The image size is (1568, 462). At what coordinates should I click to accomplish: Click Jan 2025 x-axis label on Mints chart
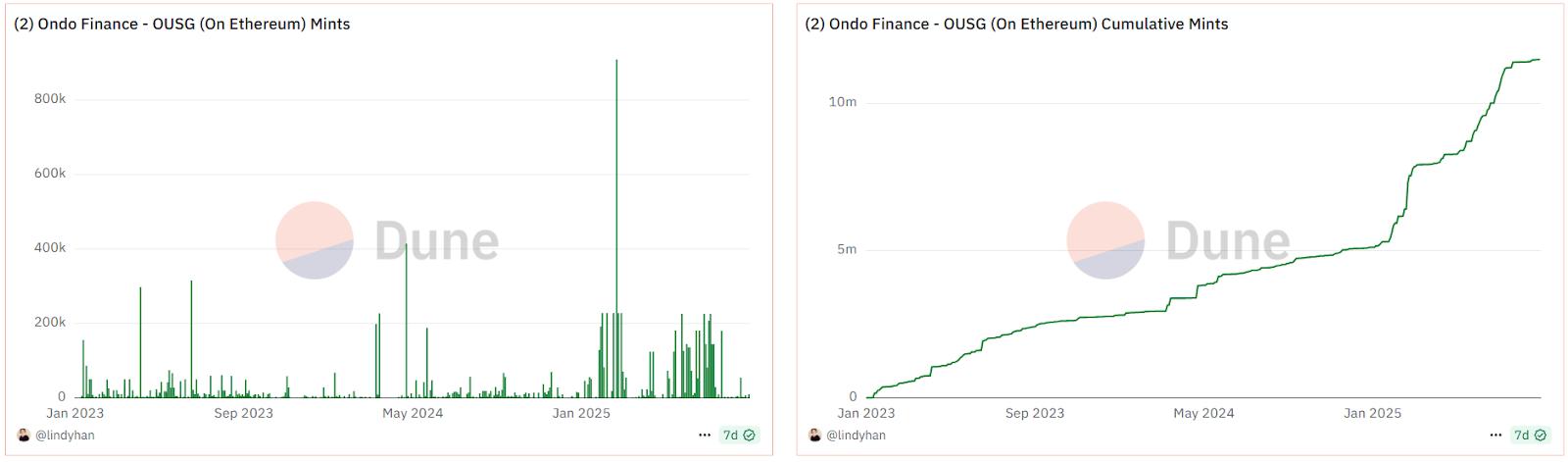[x=581, y=413]
